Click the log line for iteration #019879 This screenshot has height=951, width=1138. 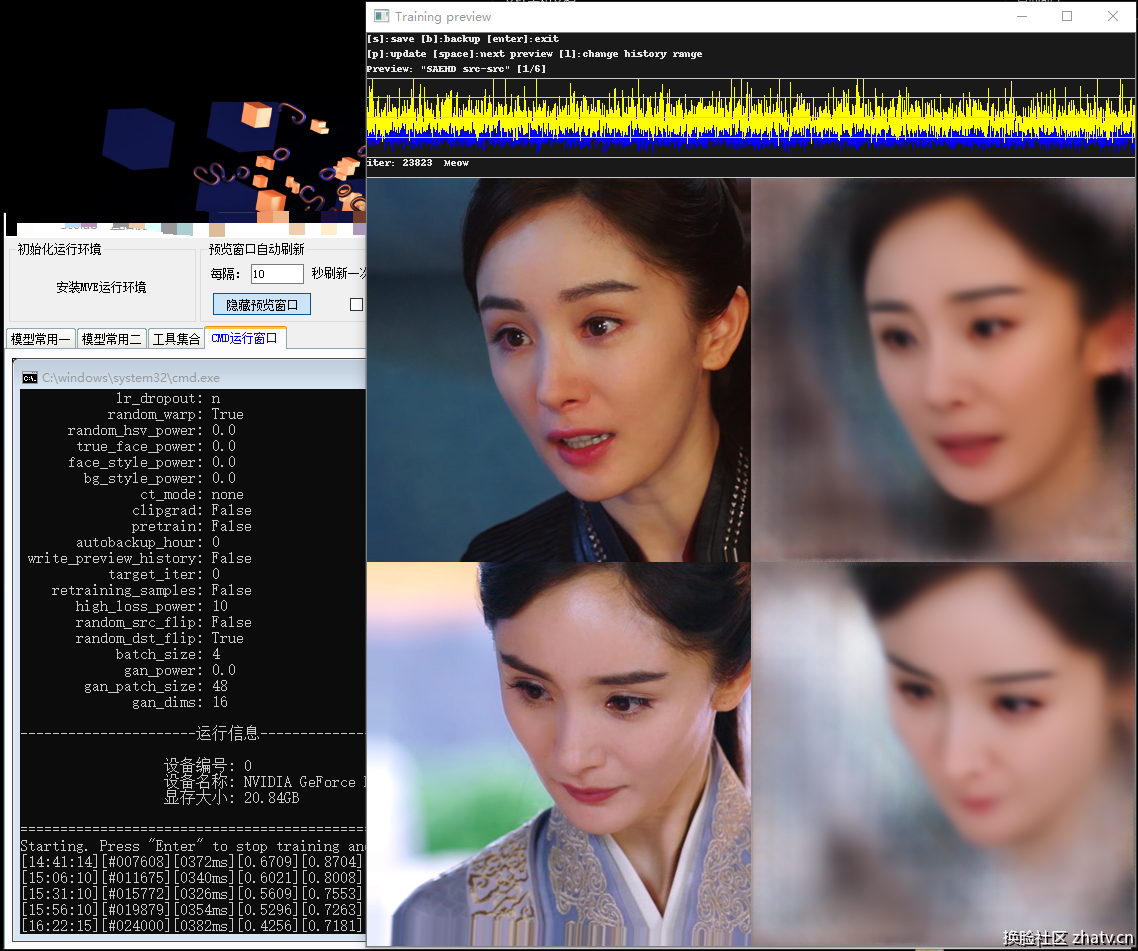click(192, 910)
